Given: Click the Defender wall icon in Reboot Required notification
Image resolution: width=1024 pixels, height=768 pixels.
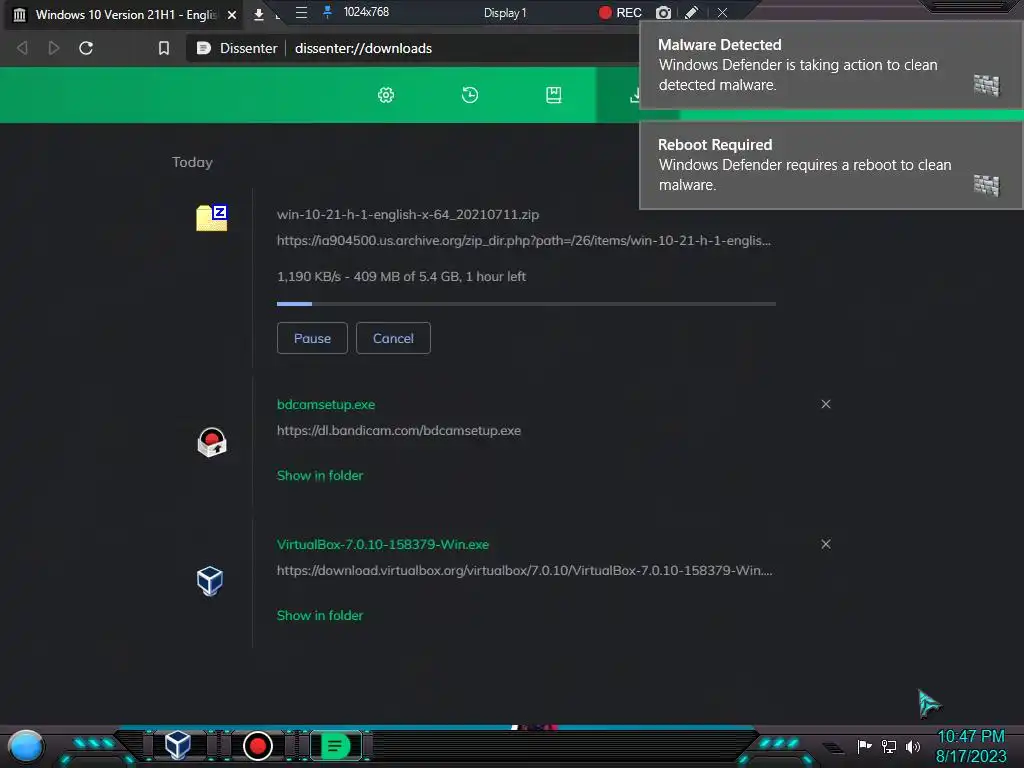Looking at the screenshot, I should [x=987, y=185].
